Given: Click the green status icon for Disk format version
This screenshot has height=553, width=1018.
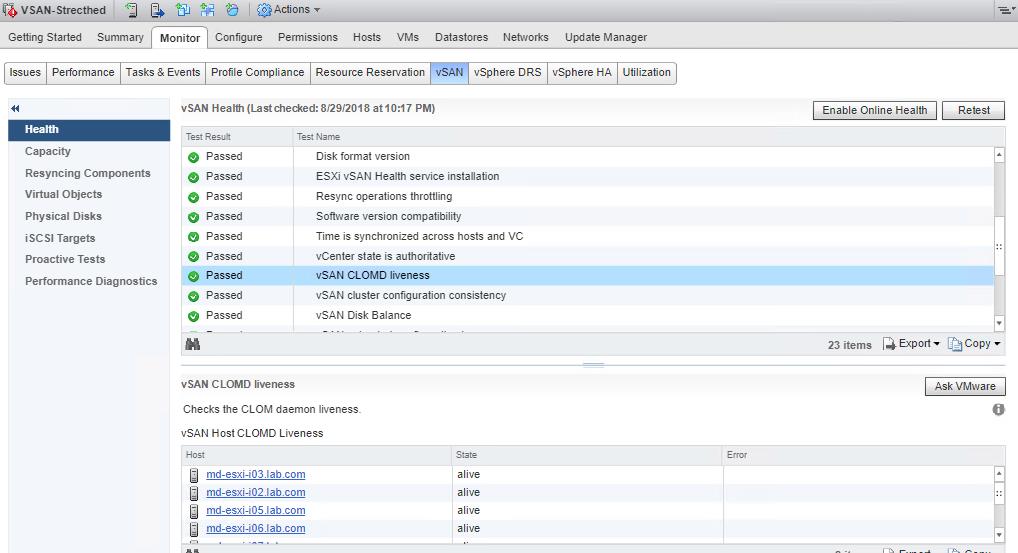Looking at the screenshot, I should [193, 157].
